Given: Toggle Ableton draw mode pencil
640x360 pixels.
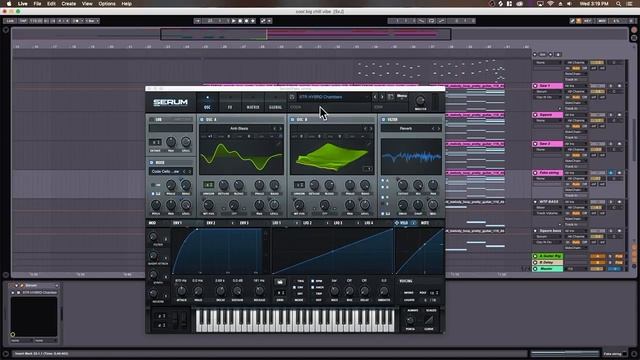Looking at the screenshot, I should click(x=572, y=21).
